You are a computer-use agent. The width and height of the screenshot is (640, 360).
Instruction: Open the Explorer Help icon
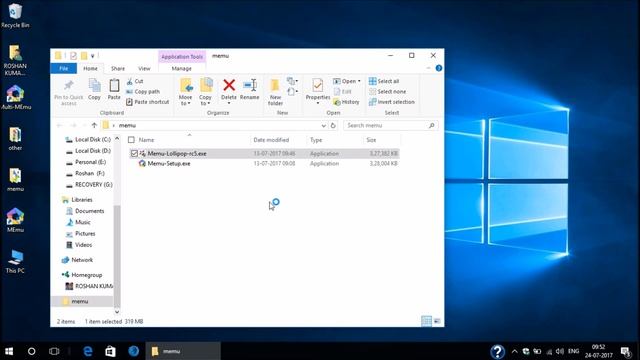tap(439, 68)
